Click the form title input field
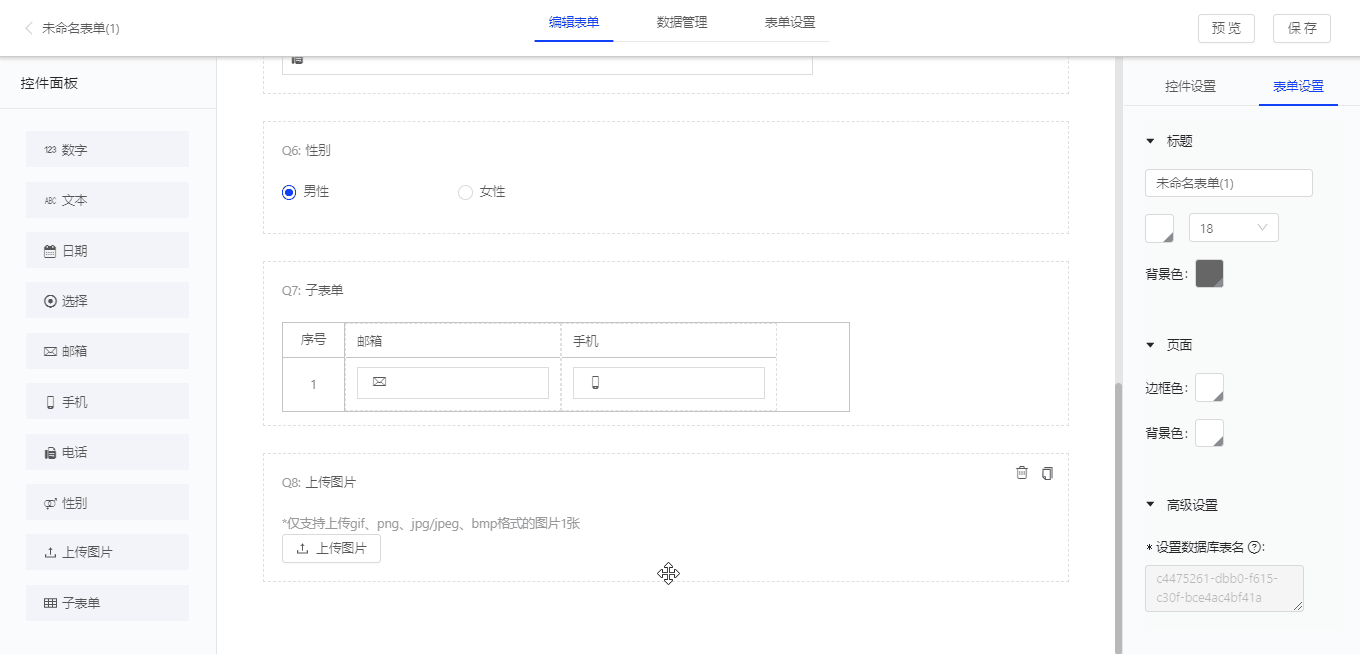This screenshot has height=654, width=1360. 1228,182
